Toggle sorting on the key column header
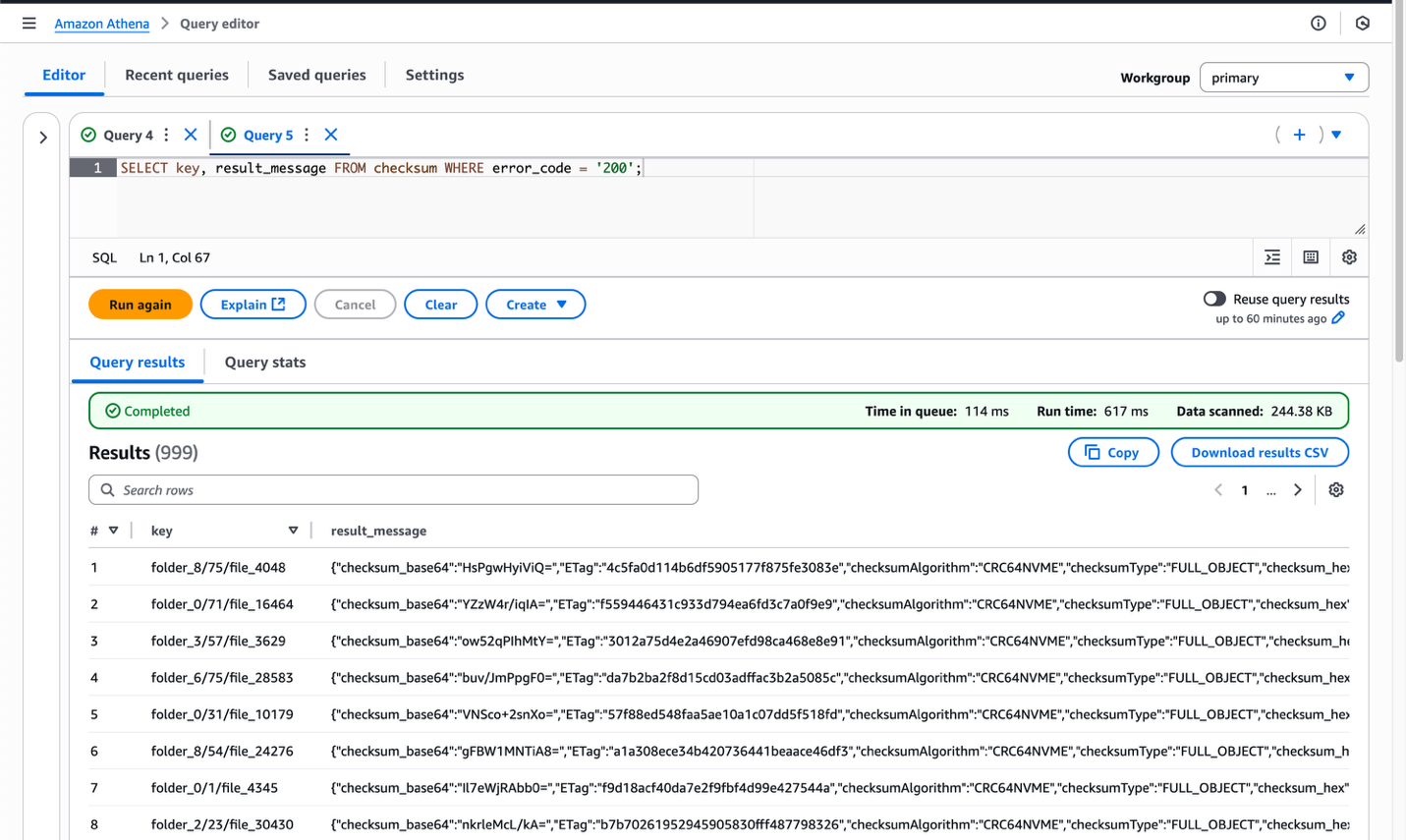The width and height of the screenshot is (1406, 840). (294, 530)
